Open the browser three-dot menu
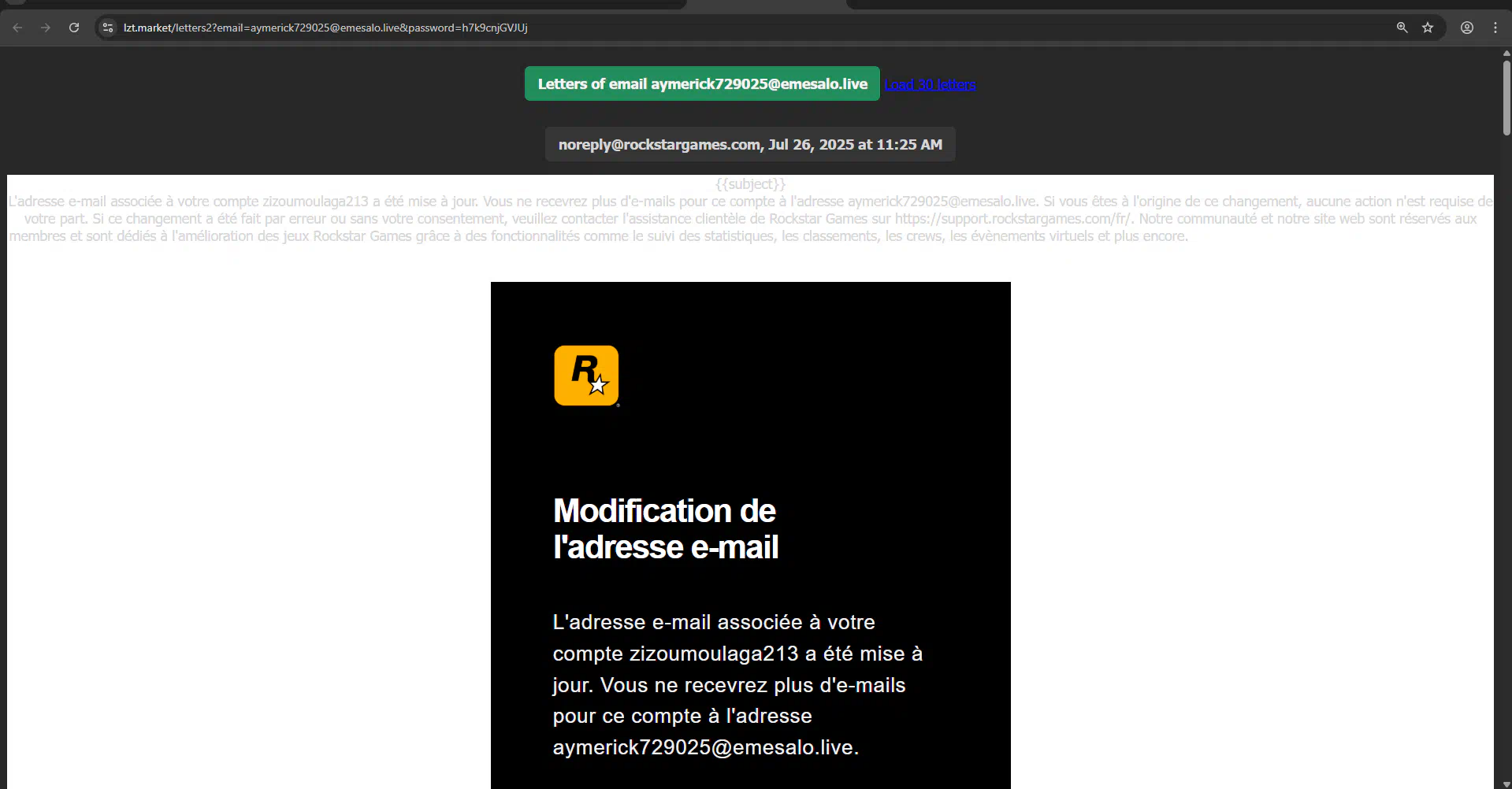 pyautogui.click(x=1495, y=28)
